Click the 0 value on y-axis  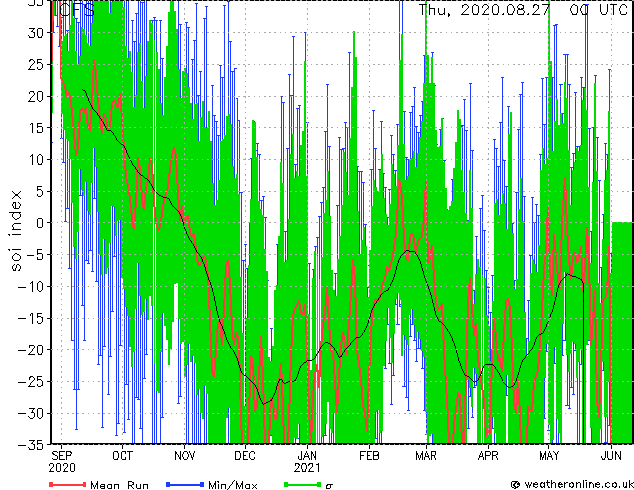[42, 223]
